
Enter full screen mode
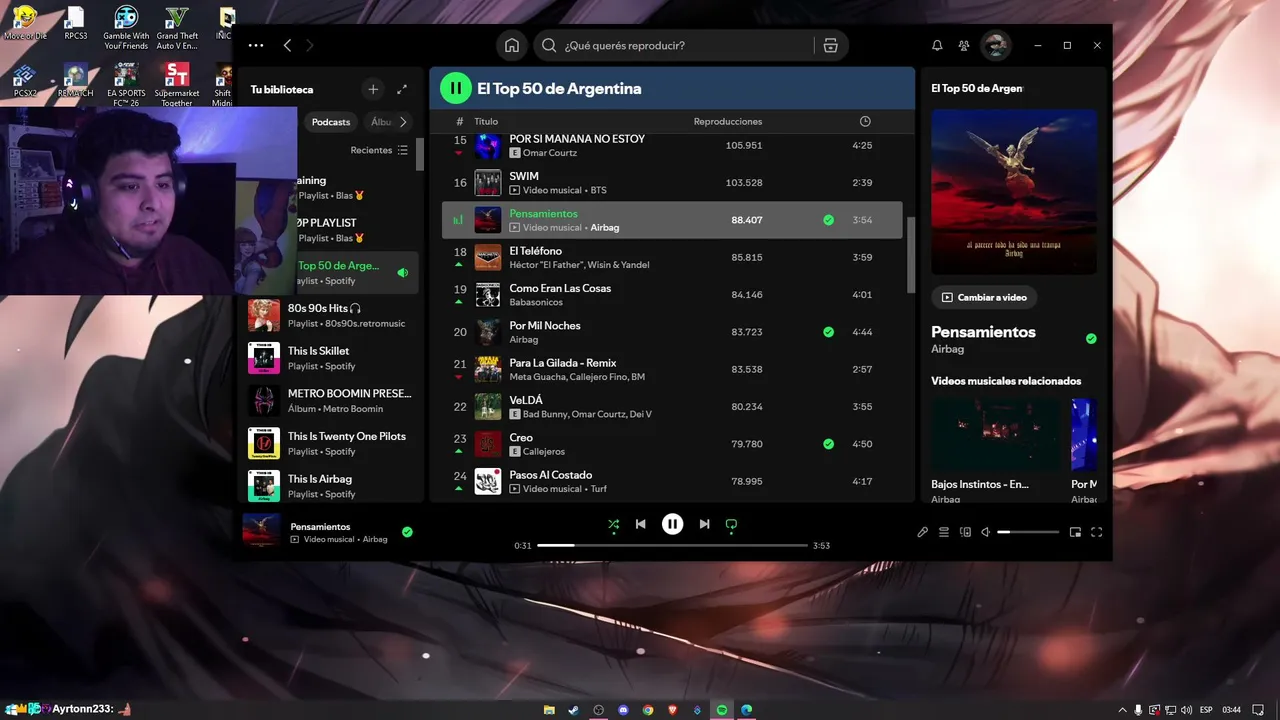1097,532
